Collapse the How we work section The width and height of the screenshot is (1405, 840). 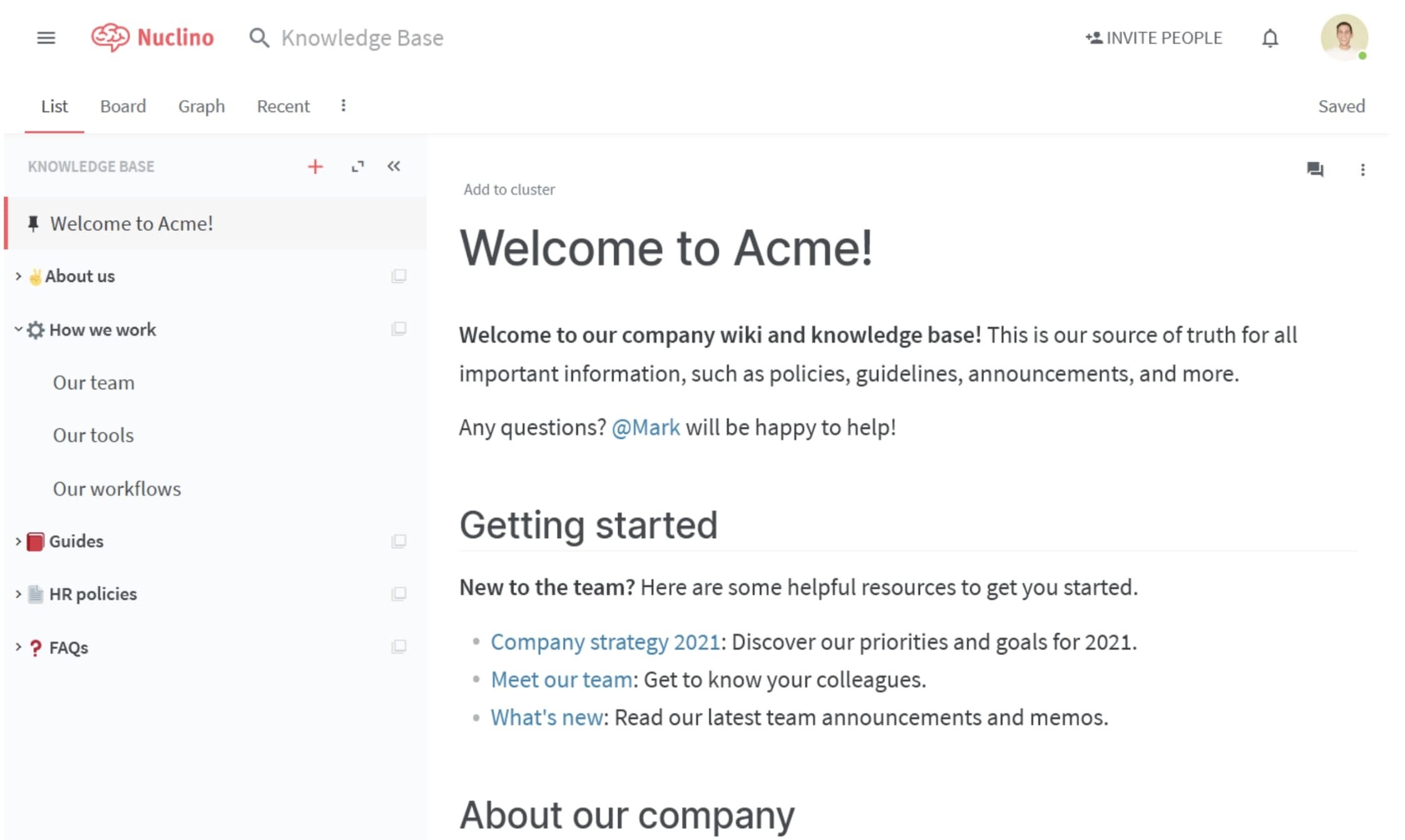[17, 330]
